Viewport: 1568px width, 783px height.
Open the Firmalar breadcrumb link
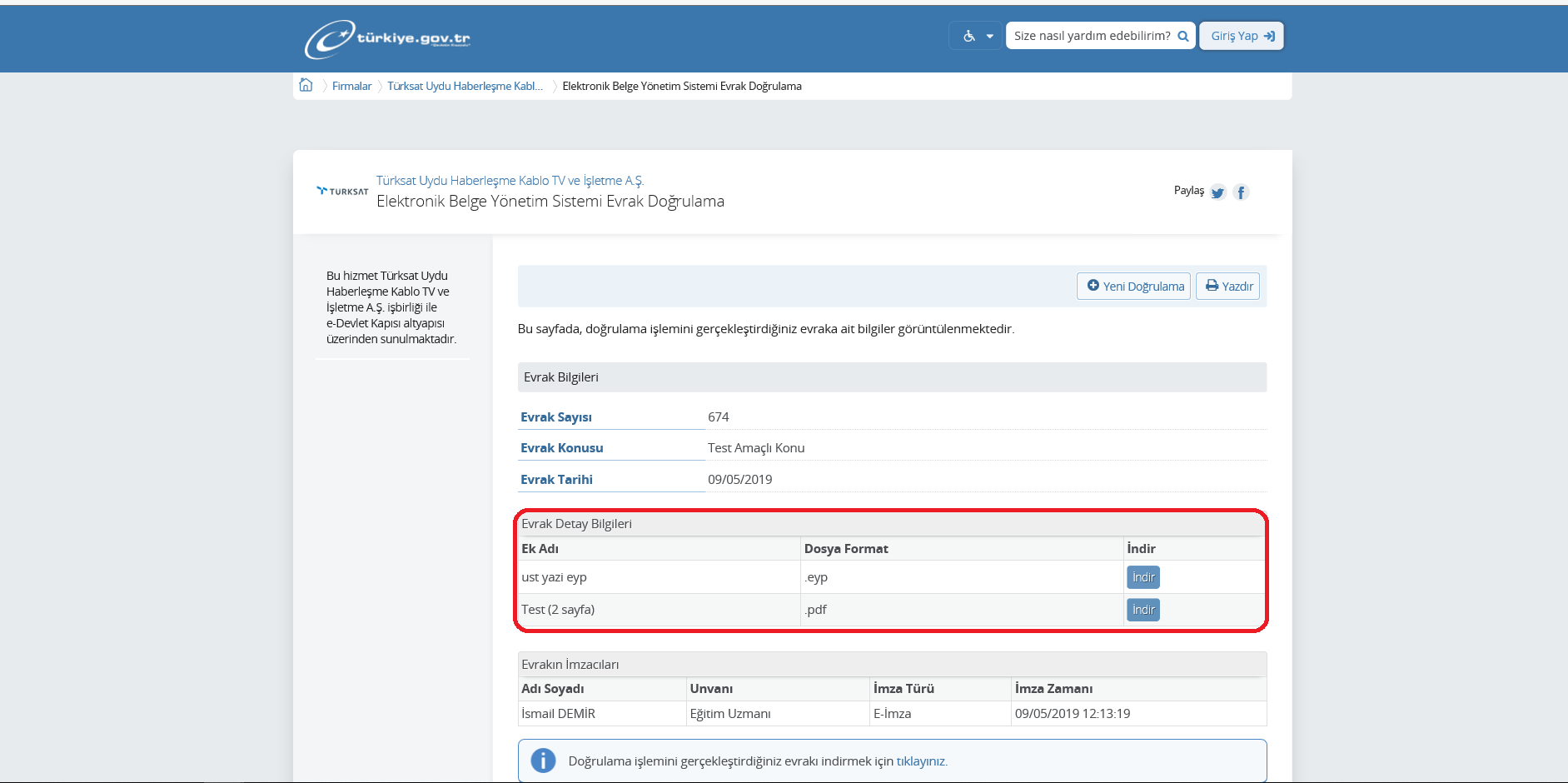point(351,86)
